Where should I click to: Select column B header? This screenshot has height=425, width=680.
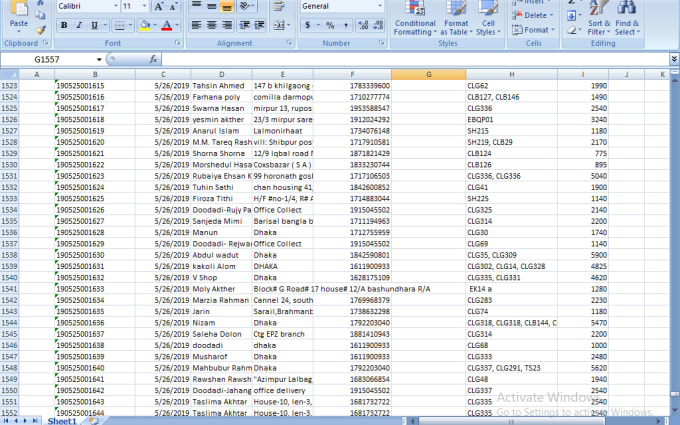click(95, 75)
